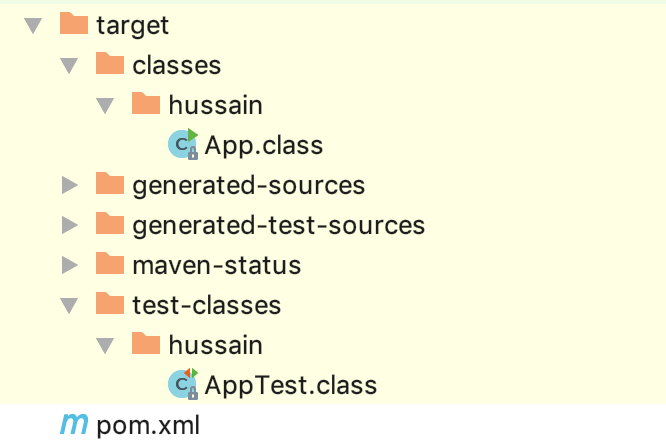The width and height of the screenshot is (666, 448).
Task: Click the App.class file icon
Action: 183,145
